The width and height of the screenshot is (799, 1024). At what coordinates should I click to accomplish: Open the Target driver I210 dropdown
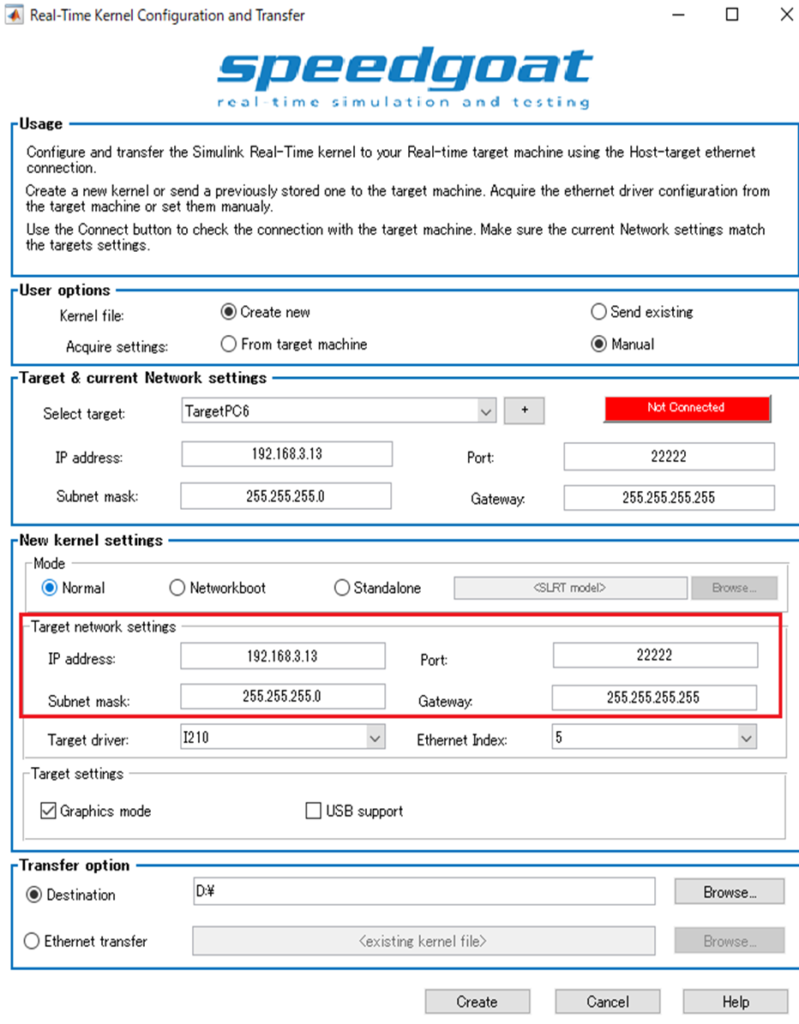(282, 738)
